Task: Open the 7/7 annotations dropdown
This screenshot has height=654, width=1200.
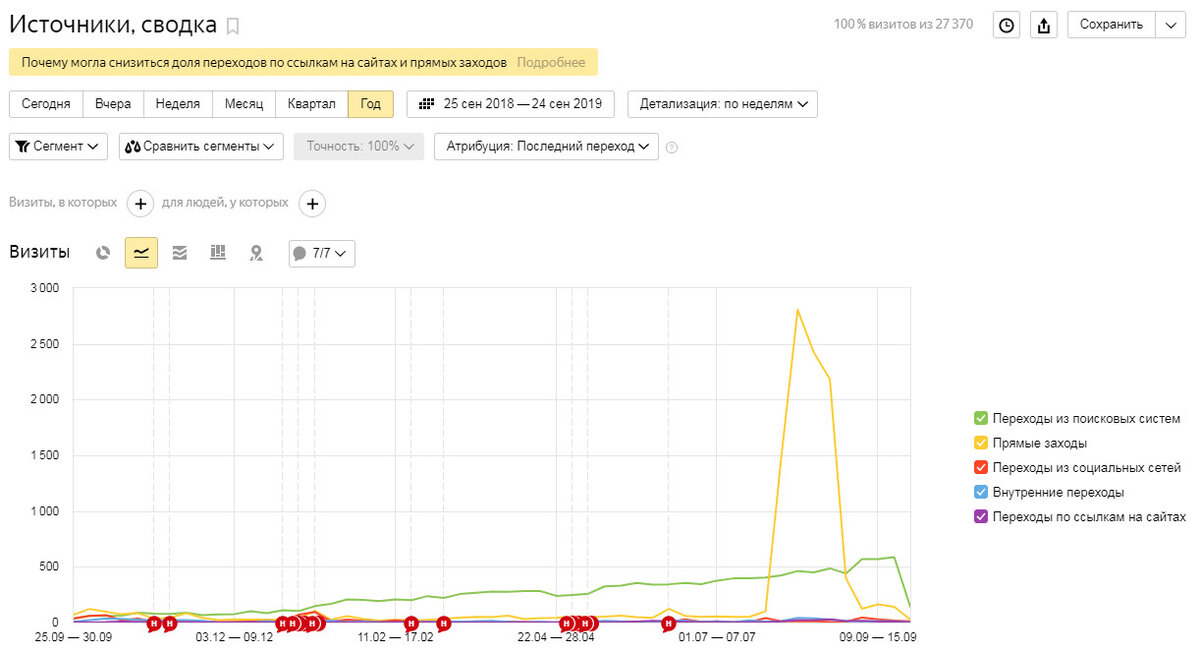Action: (x=322, y=254)
